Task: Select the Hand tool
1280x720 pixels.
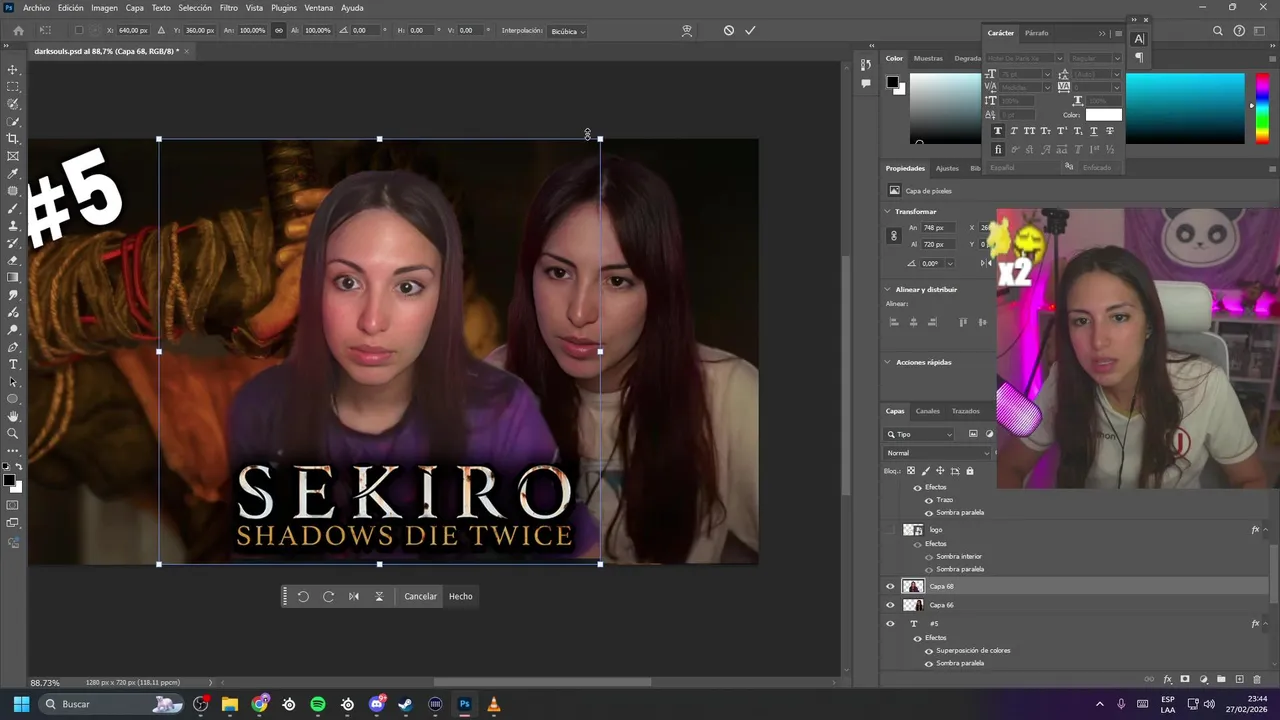Action: point(13,416)
